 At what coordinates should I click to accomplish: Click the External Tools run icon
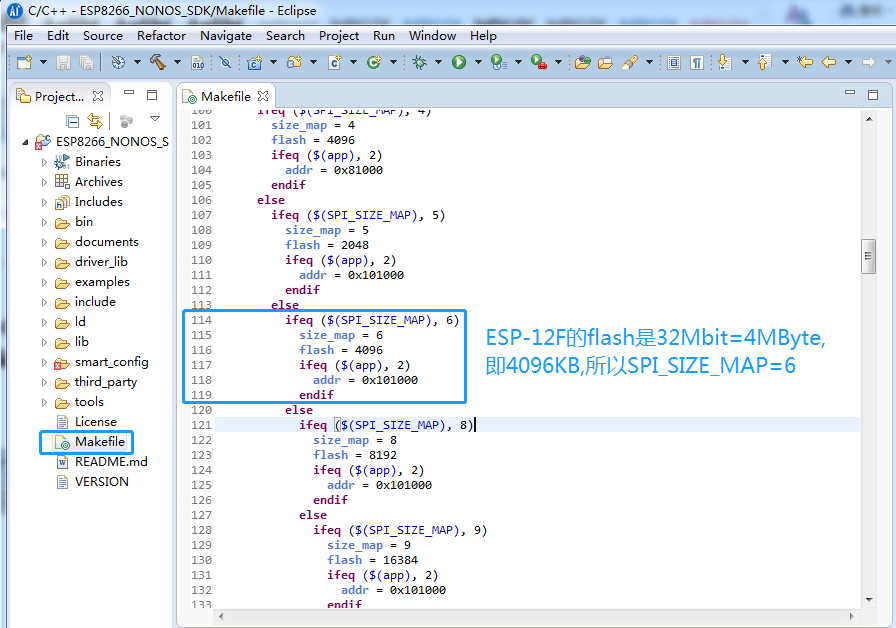tap(539, 62)
